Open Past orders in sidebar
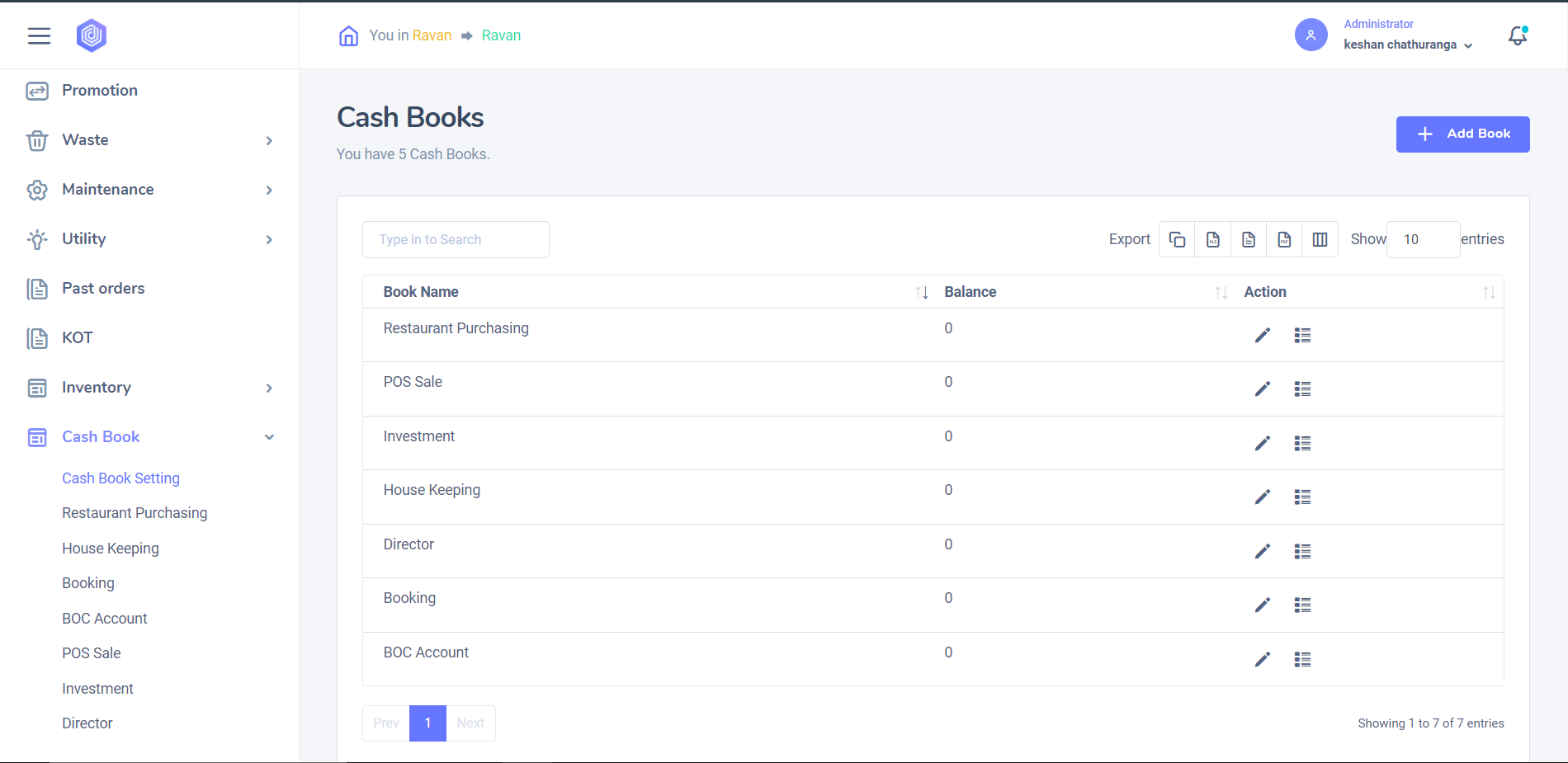Screen dimensions: 1568x763 103,289
